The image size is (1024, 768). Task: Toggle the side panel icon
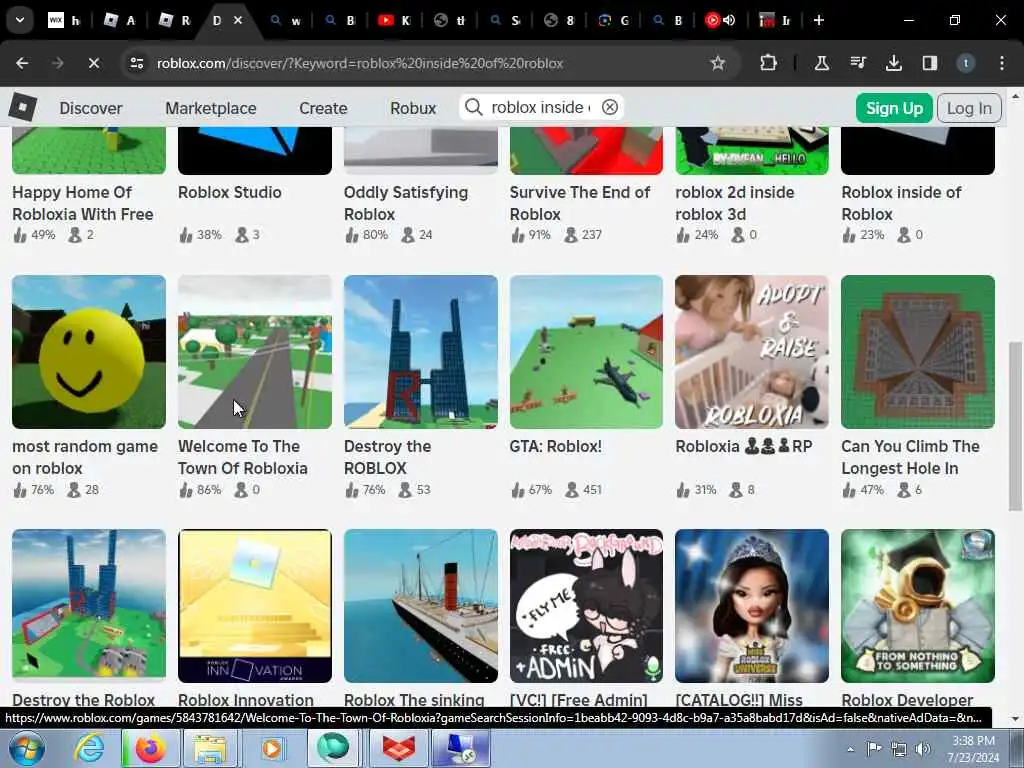click(929, 63)
